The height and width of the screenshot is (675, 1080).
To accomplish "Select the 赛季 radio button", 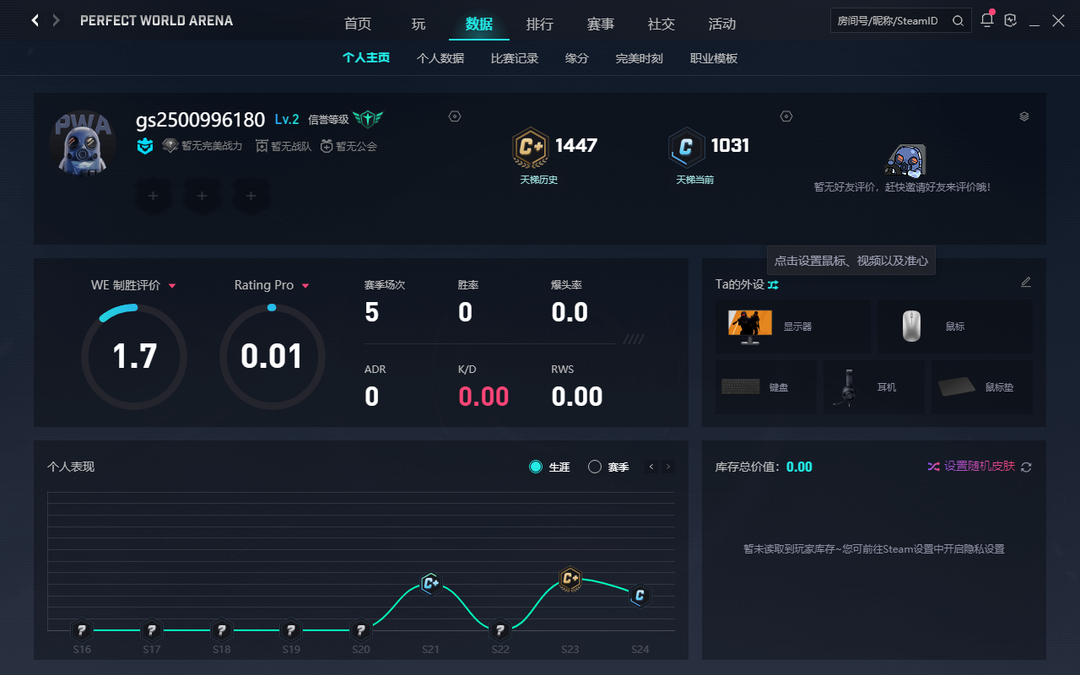I will coord(594,467).
